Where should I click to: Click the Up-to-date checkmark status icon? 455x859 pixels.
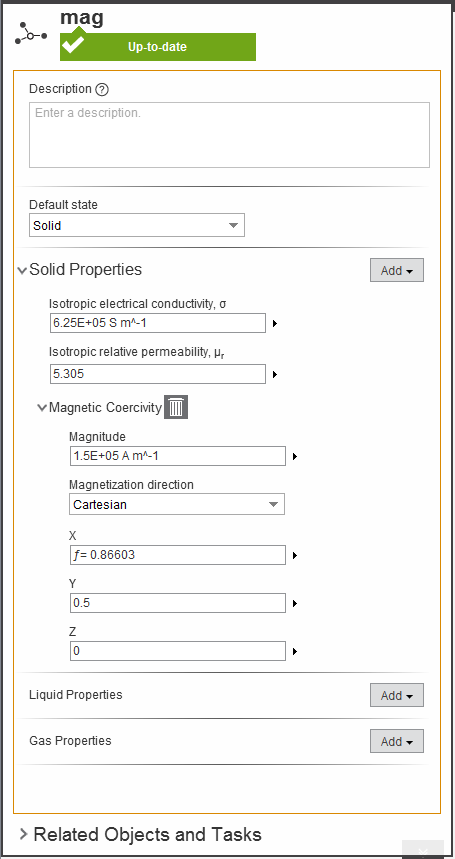point(73,45)
